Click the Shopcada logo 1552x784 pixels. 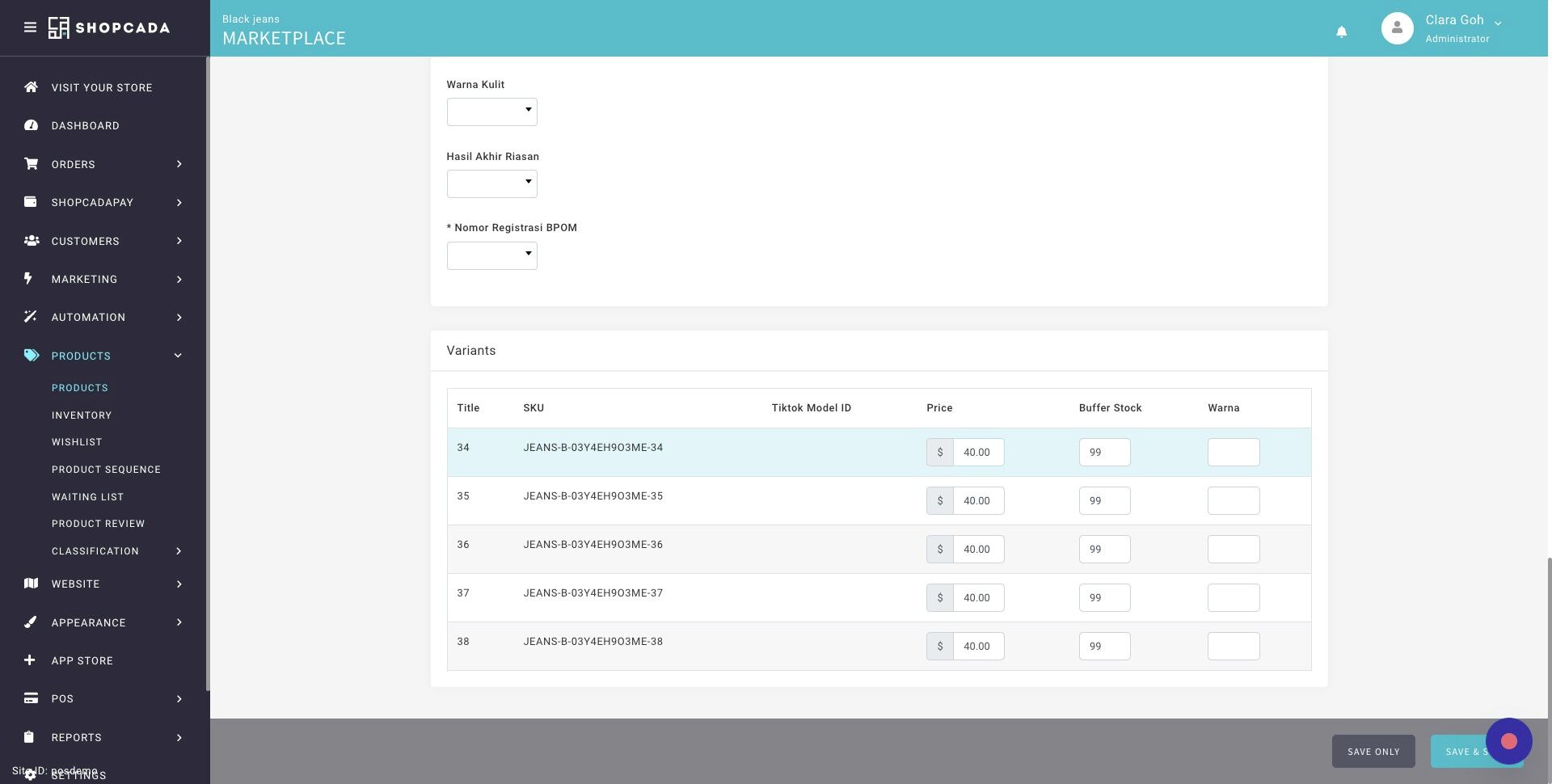109,27
